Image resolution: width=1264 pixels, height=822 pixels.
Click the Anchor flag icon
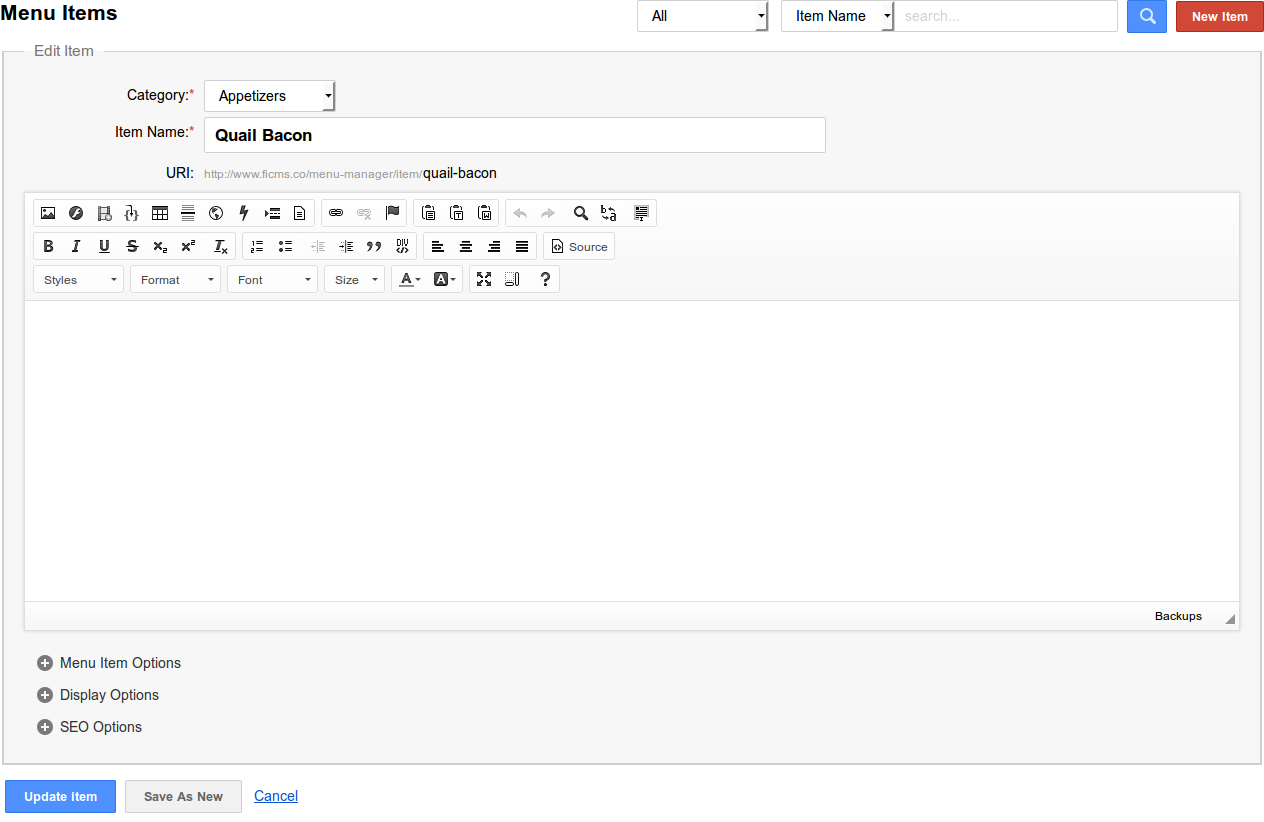point(392,213)
